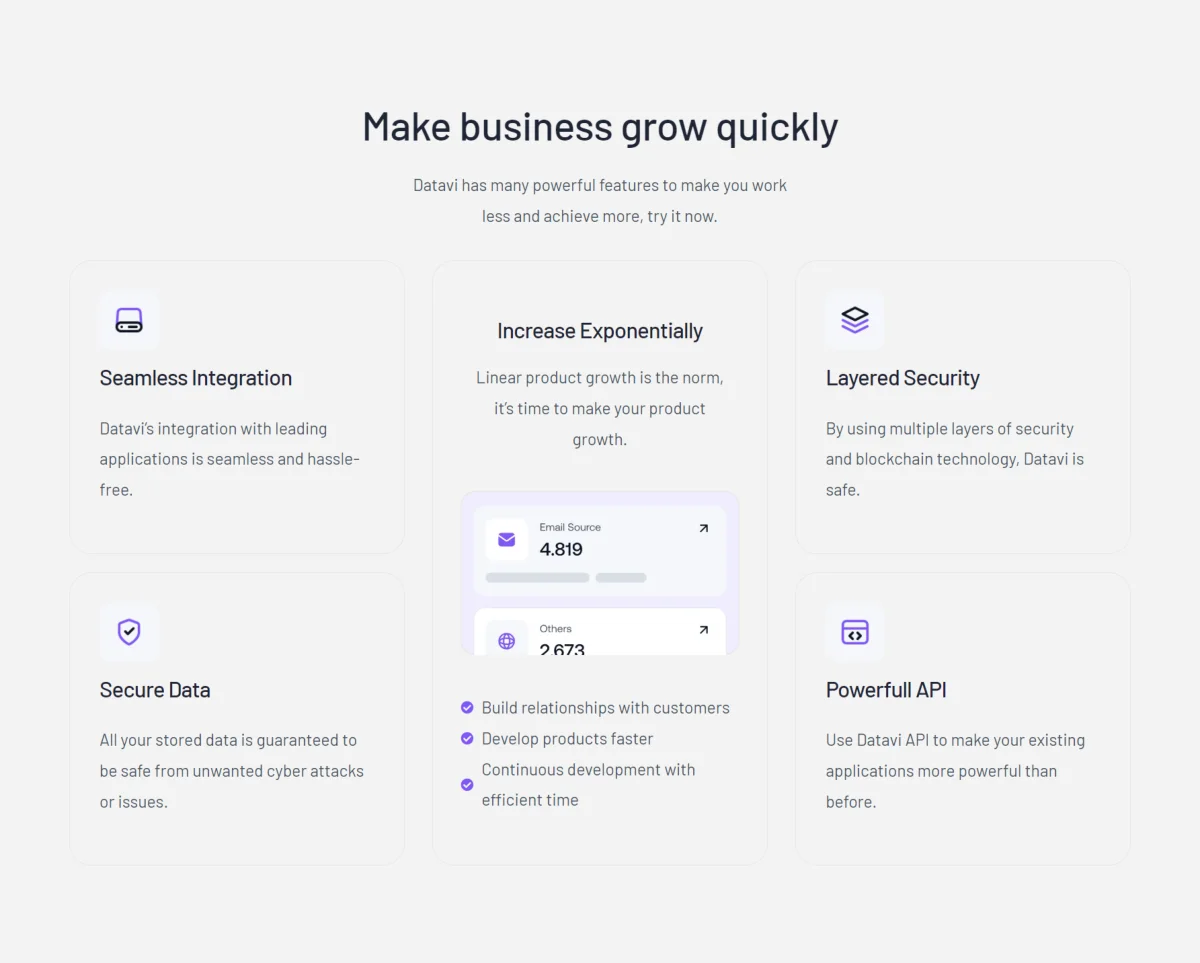Click the Powerfull API code window icon
Screen dimensions: 1200x963
pyautogui.click(x=855, y=632)
